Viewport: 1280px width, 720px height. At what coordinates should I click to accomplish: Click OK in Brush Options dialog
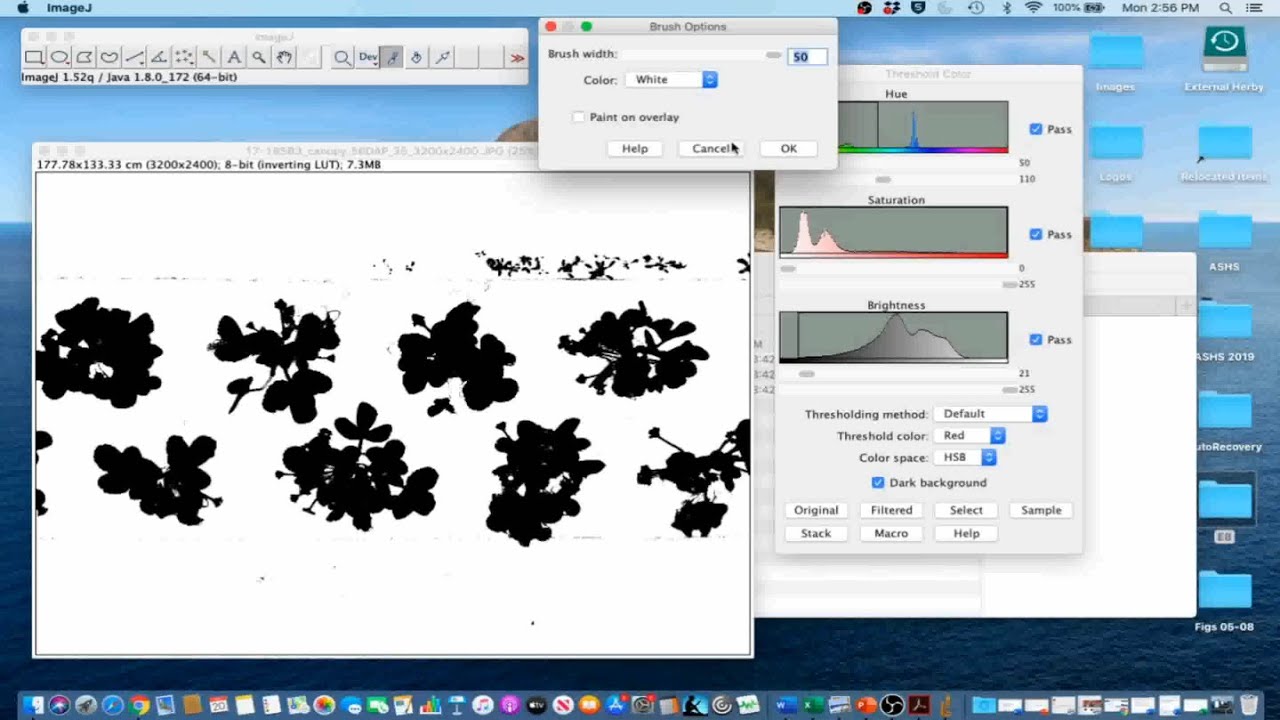click(x=789, y=149)
